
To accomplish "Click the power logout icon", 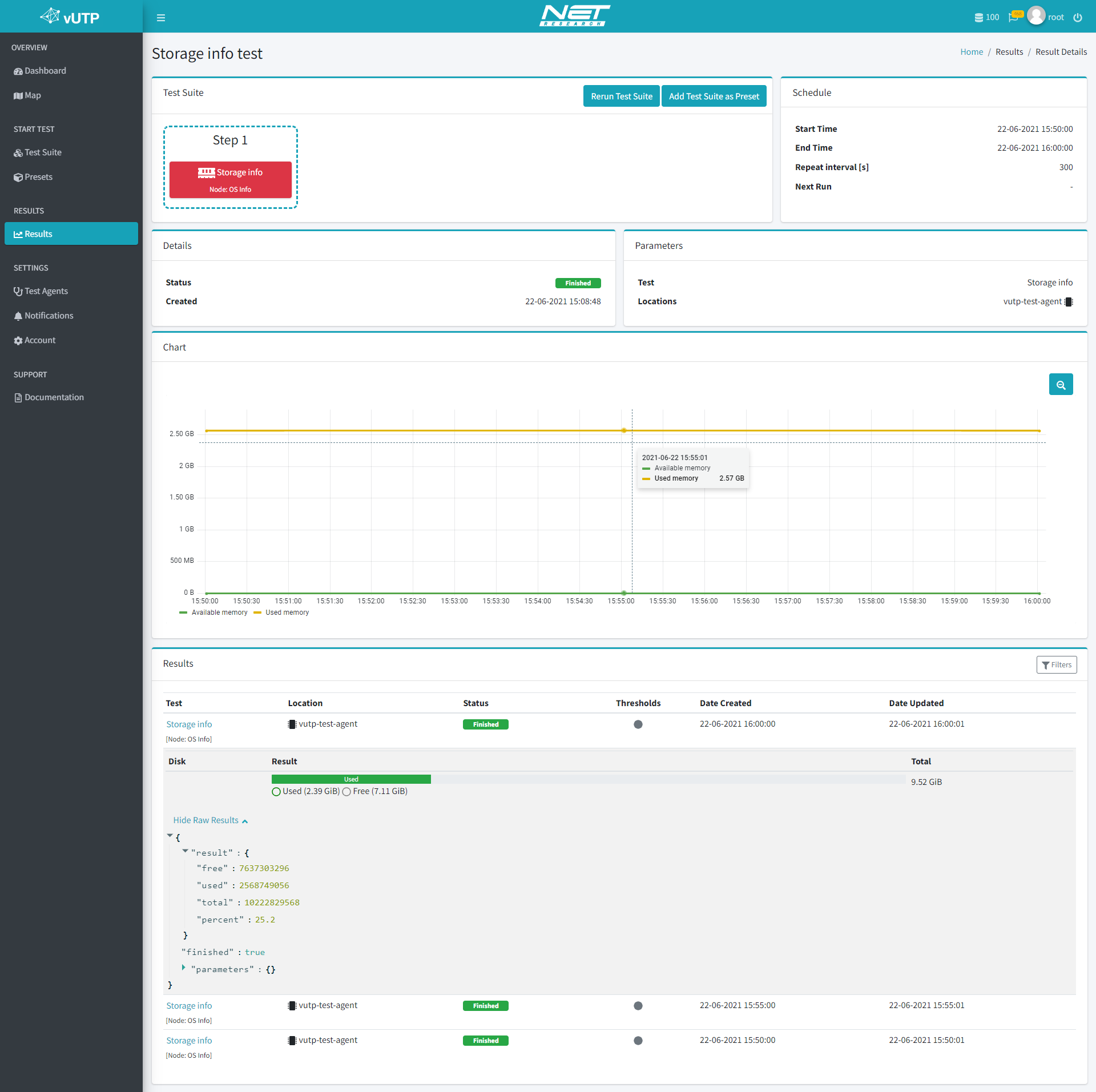I will click(x=1078, y=18).
